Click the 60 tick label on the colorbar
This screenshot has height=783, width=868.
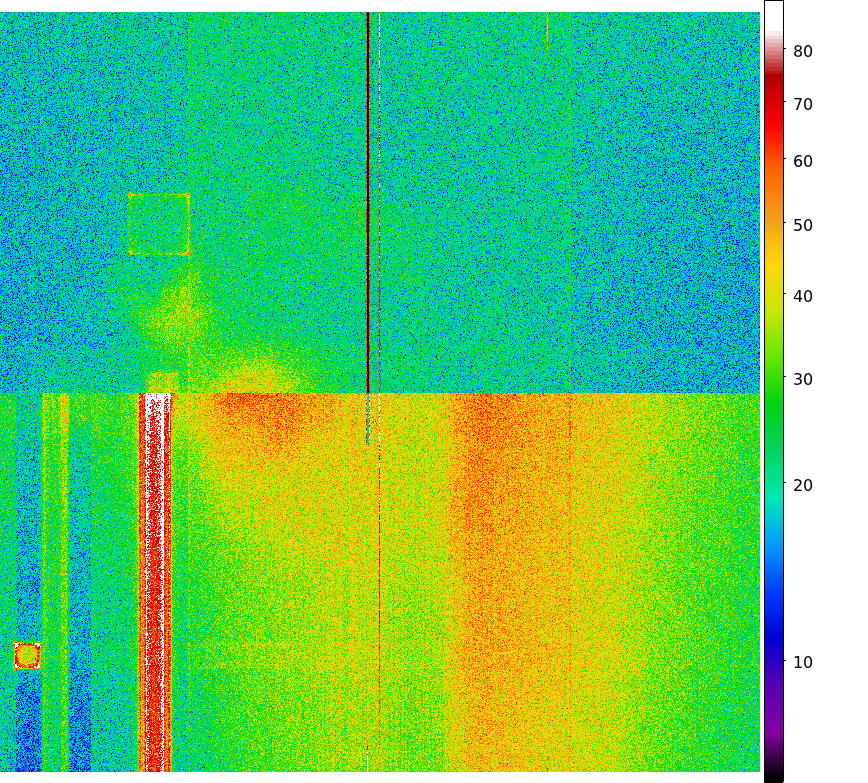(803, 162)
